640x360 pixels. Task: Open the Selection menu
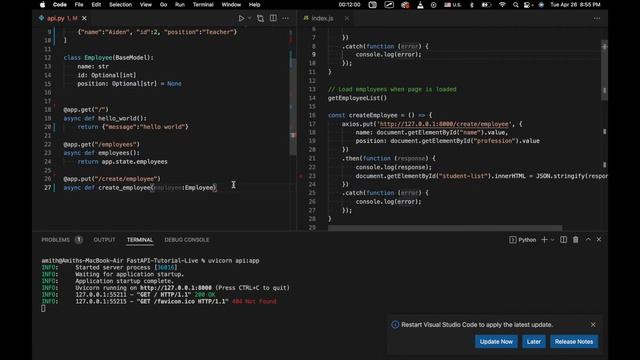(120, 4)
